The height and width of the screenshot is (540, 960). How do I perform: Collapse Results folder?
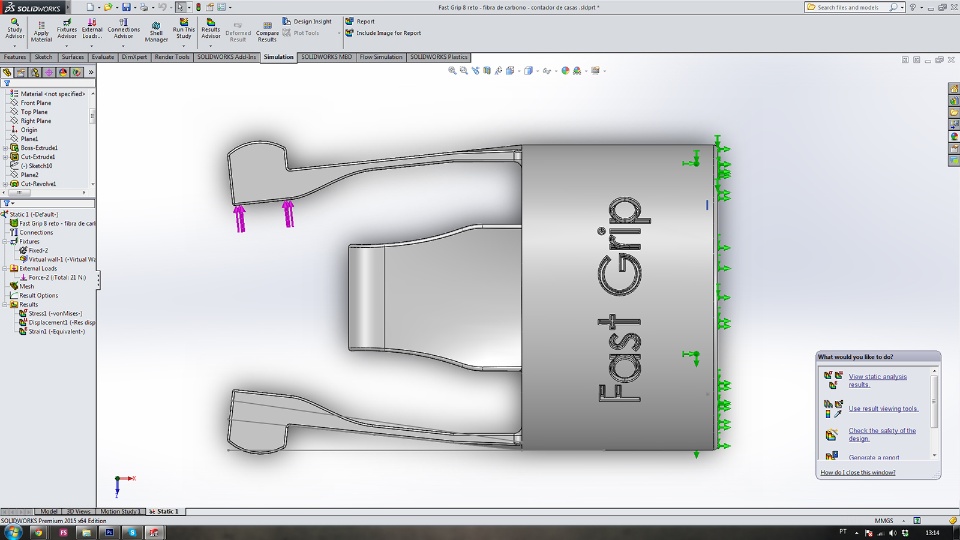pos(6,305)
